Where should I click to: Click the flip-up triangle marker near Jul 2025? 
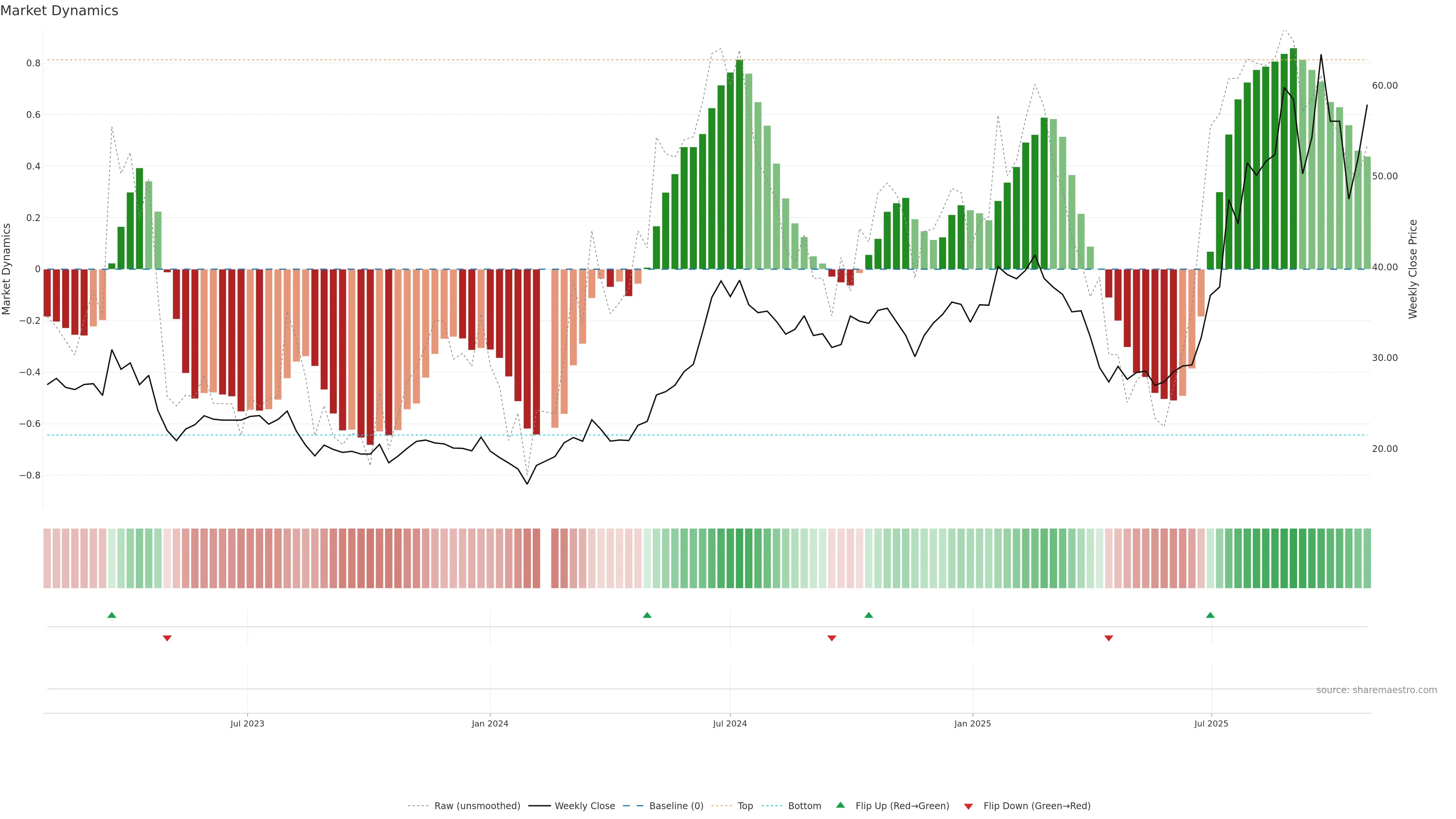pos(1210,615)
